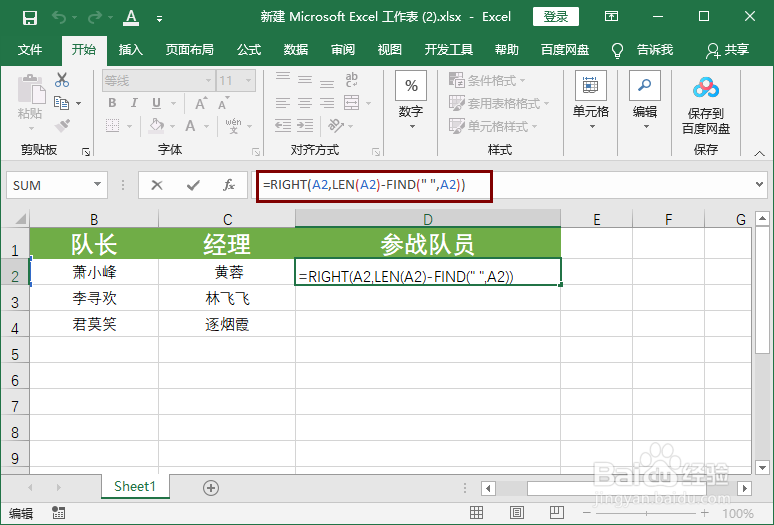Click the Decrease Indent icon
The height and width of the screenshot is (525, 774).
click(x=282, y=126)
